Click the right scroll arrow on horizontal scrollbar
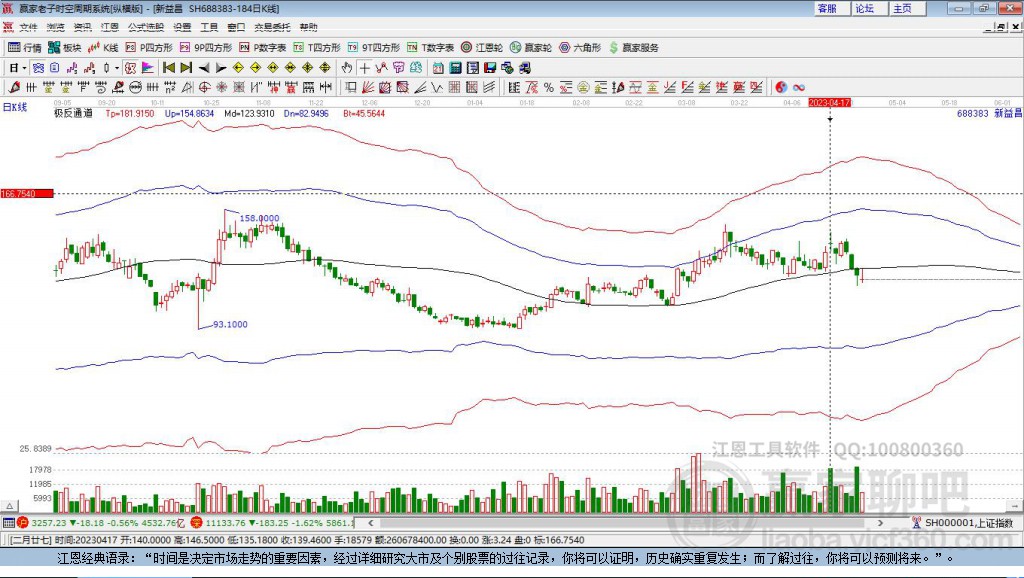Image resolution: width=1024 pixels, height=578 pixels. 880,522
